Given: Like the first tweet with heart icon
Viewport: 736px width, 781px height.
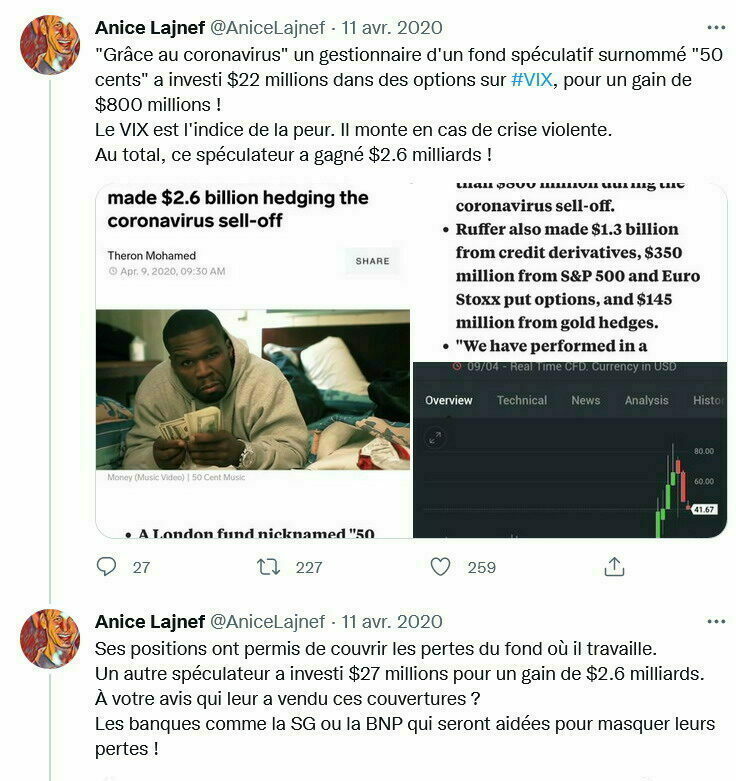Looking at the screenshot, I should tap(440, 567).
